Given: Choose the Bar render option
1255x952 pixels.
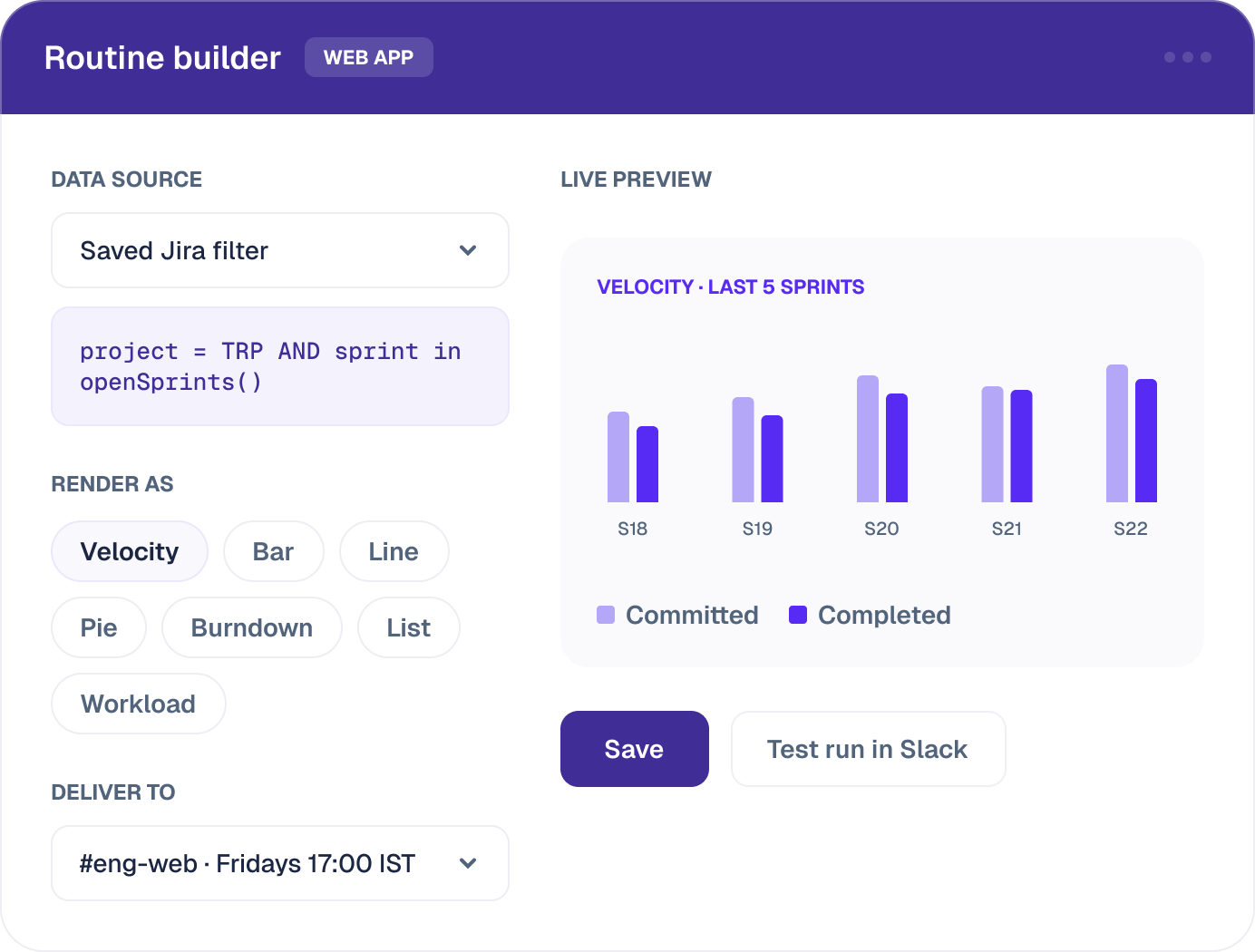Looking at the screenshot, I should coord(273,551).
